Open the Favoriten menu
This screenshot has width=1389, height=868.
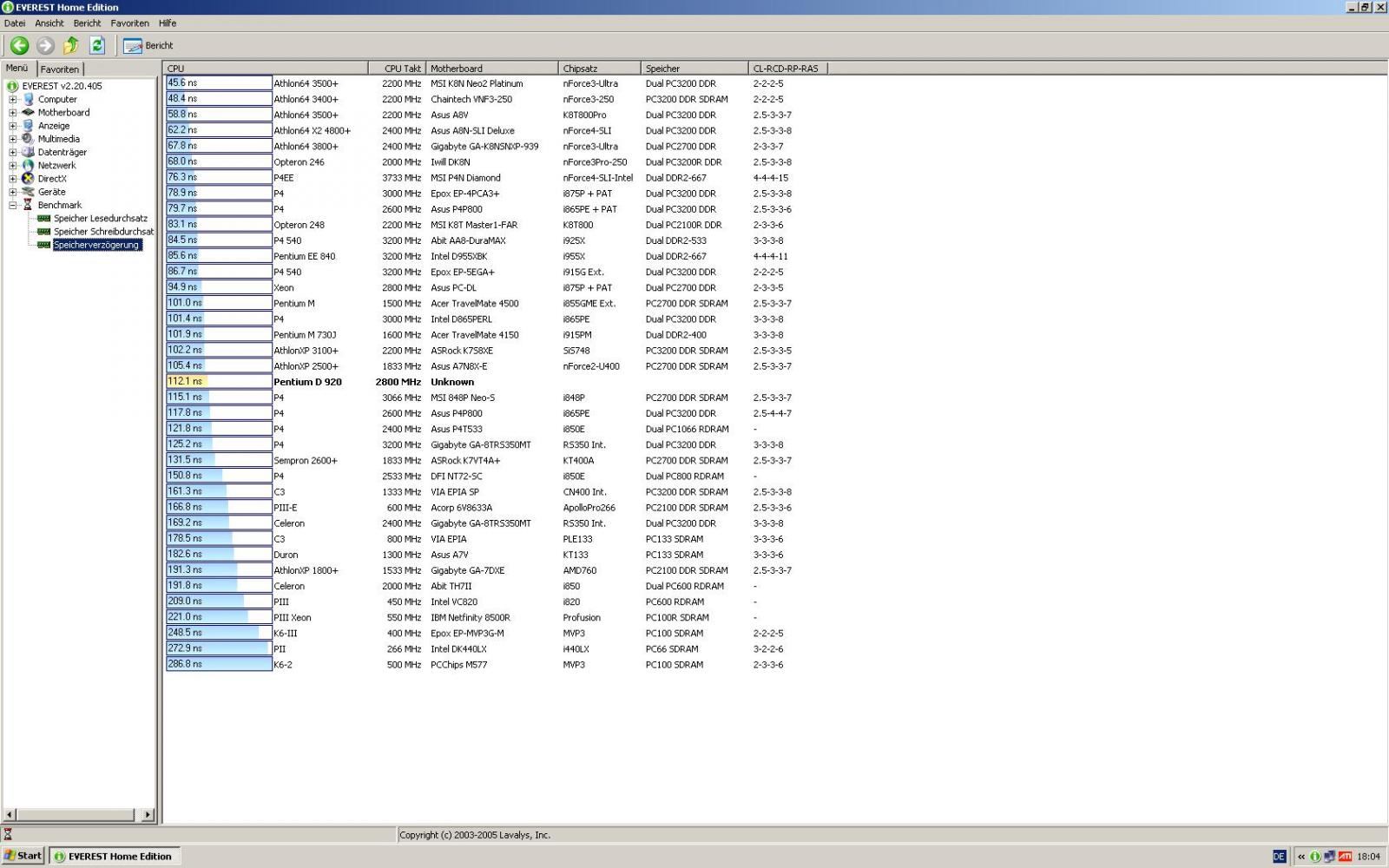pos(129,23)
